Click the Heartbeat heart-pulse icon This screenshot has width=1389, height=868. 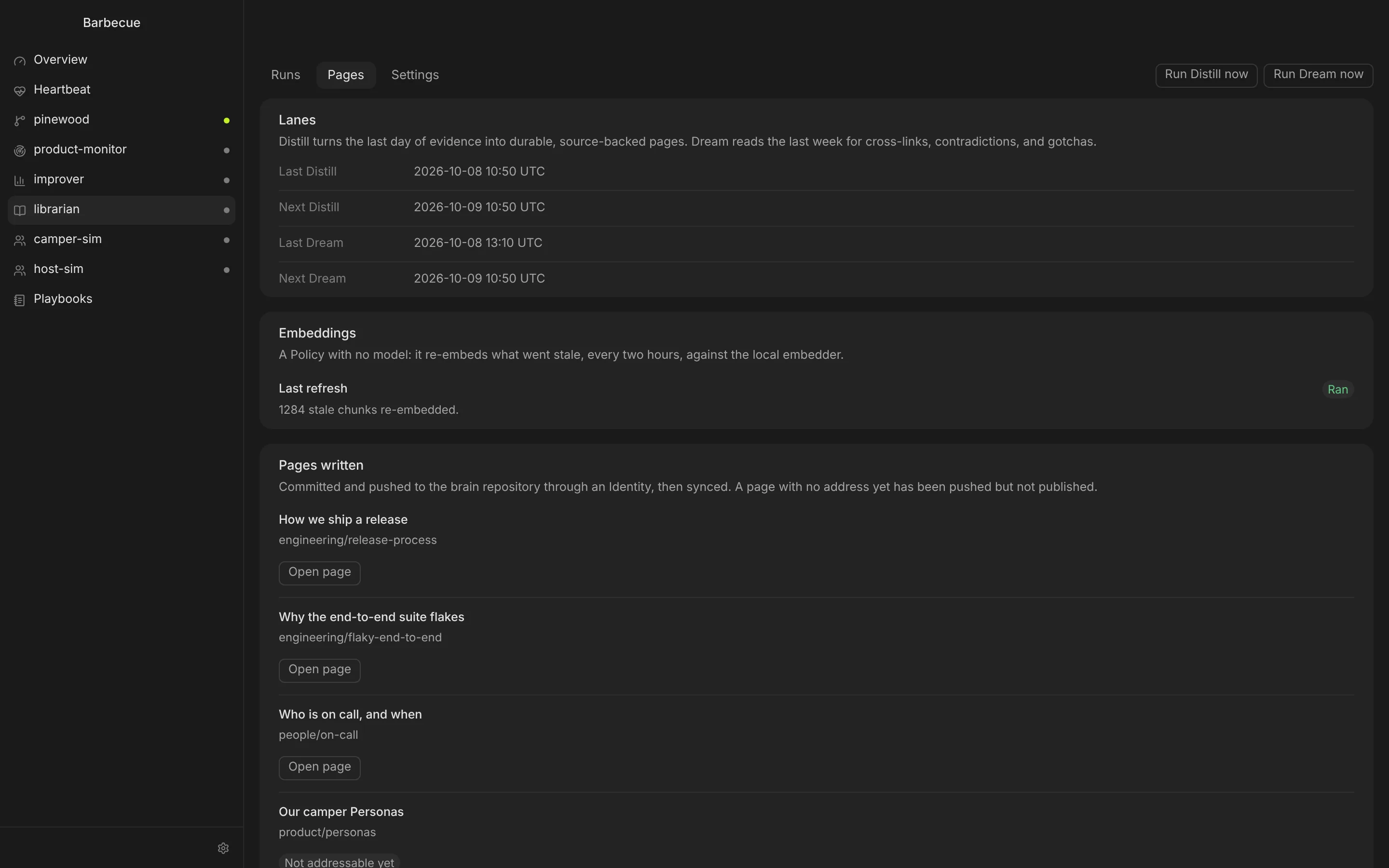(x=19, y=91)
